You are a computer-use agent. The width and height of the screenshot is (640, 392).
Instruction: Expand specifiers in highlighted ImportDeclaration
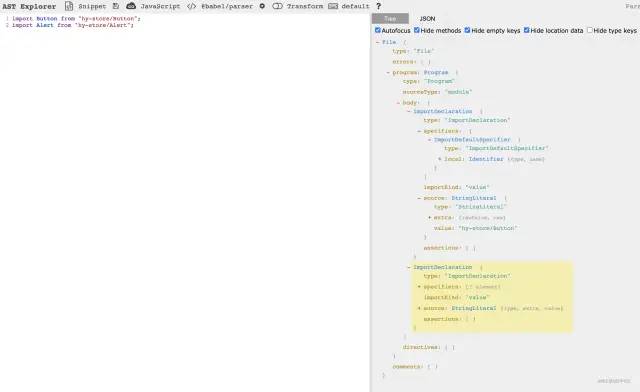coord(419,287)
